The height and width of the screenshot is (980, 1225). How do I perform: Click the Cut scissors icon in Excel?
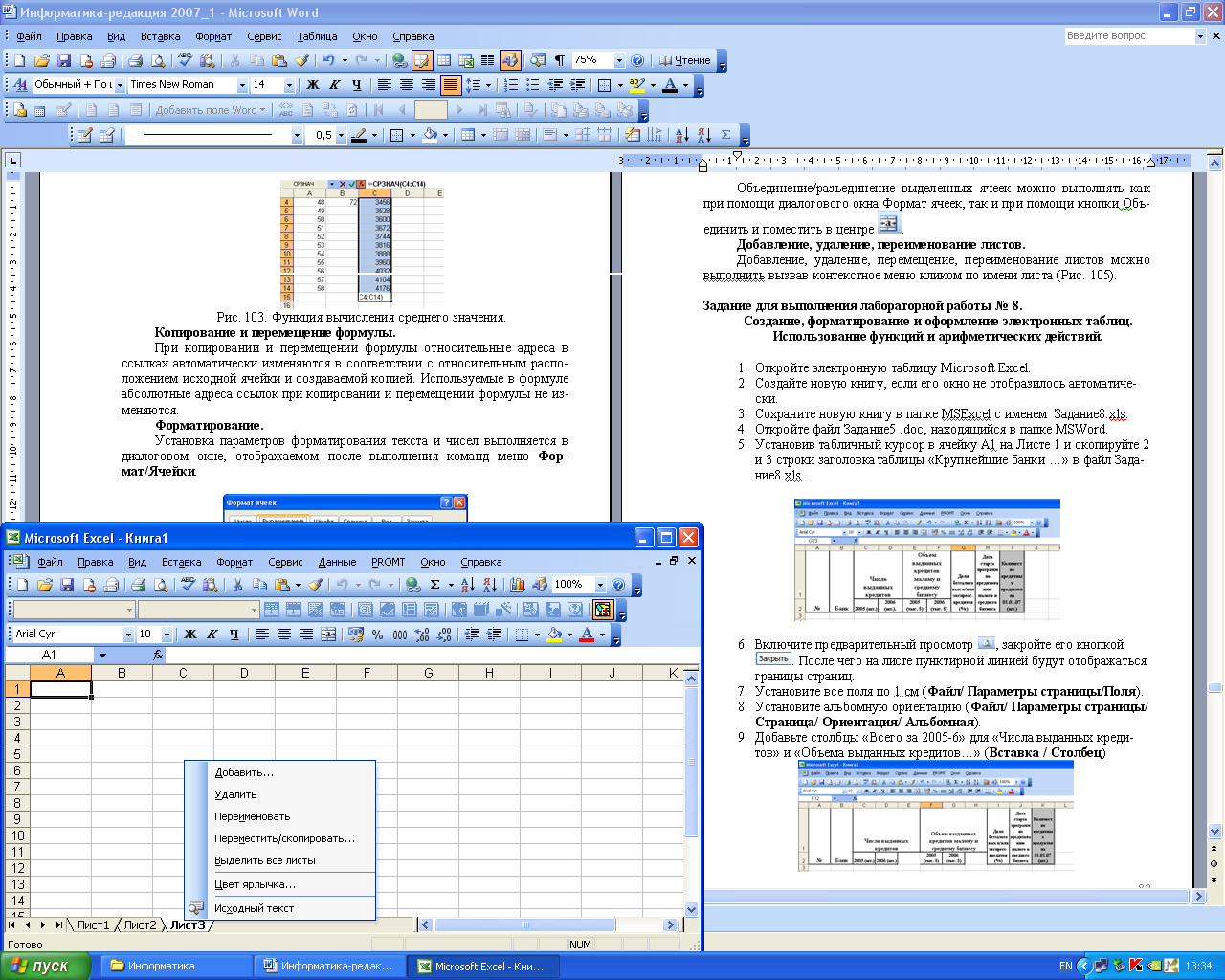(236, 585)
